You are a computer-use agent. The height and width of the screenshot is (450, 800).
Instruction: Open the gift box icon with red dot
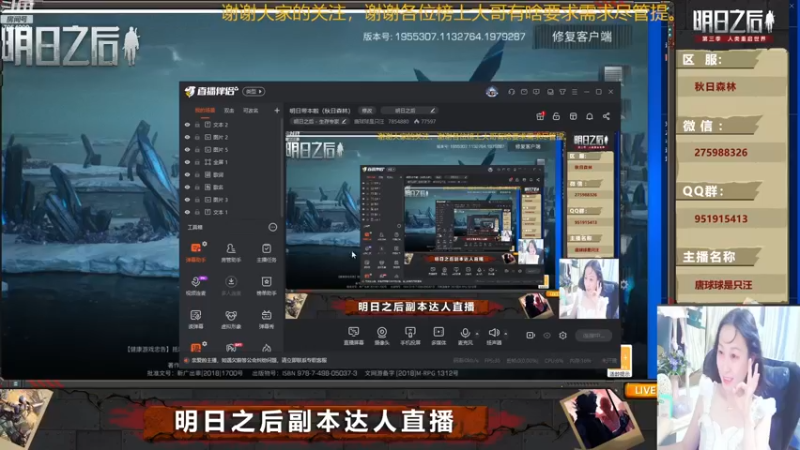[540, 116]
